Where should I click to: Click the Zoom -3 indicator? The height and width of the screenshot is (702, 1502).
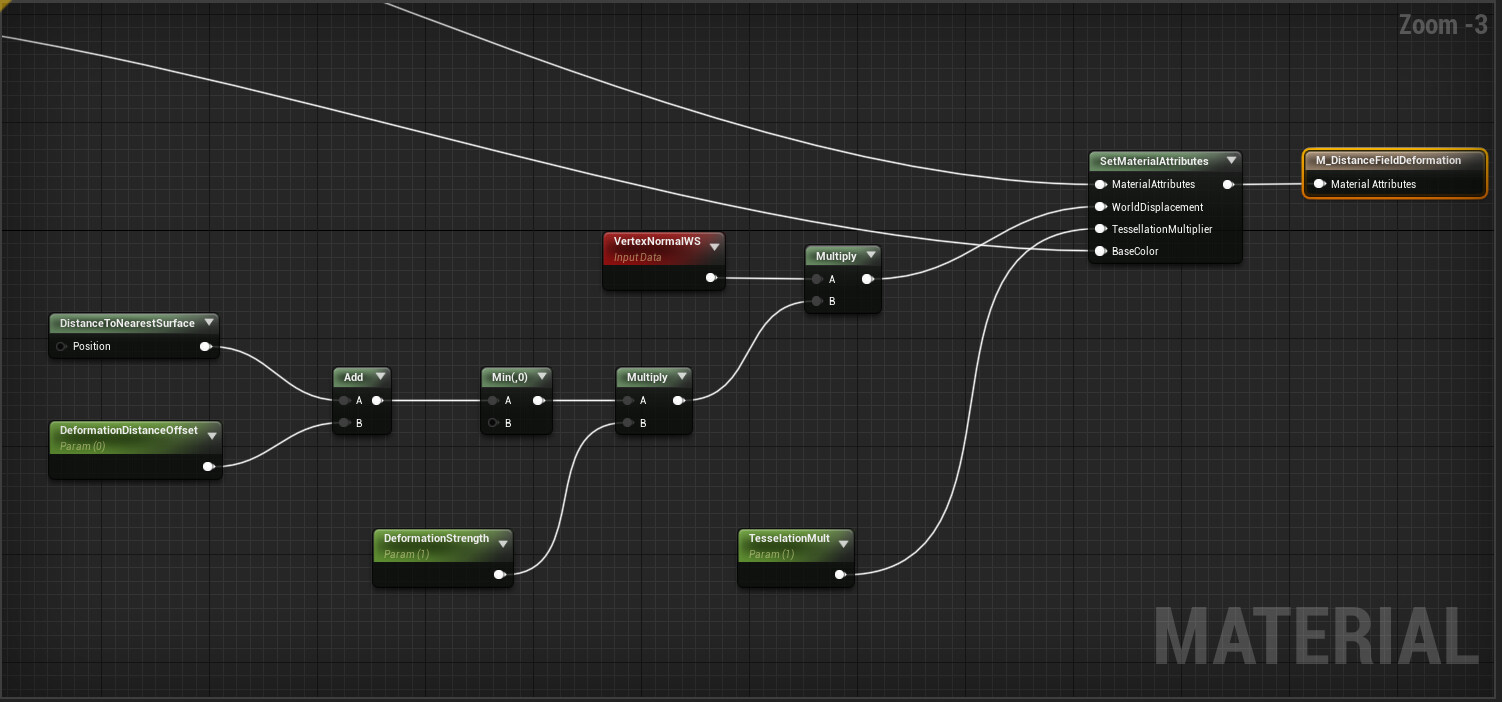click(x=1443, y=25)
